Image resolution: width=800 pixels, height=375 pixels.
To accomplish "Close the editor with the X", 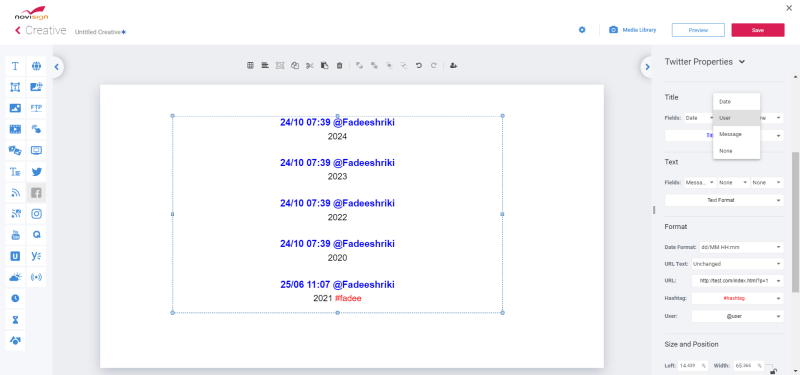I will 790,7.
